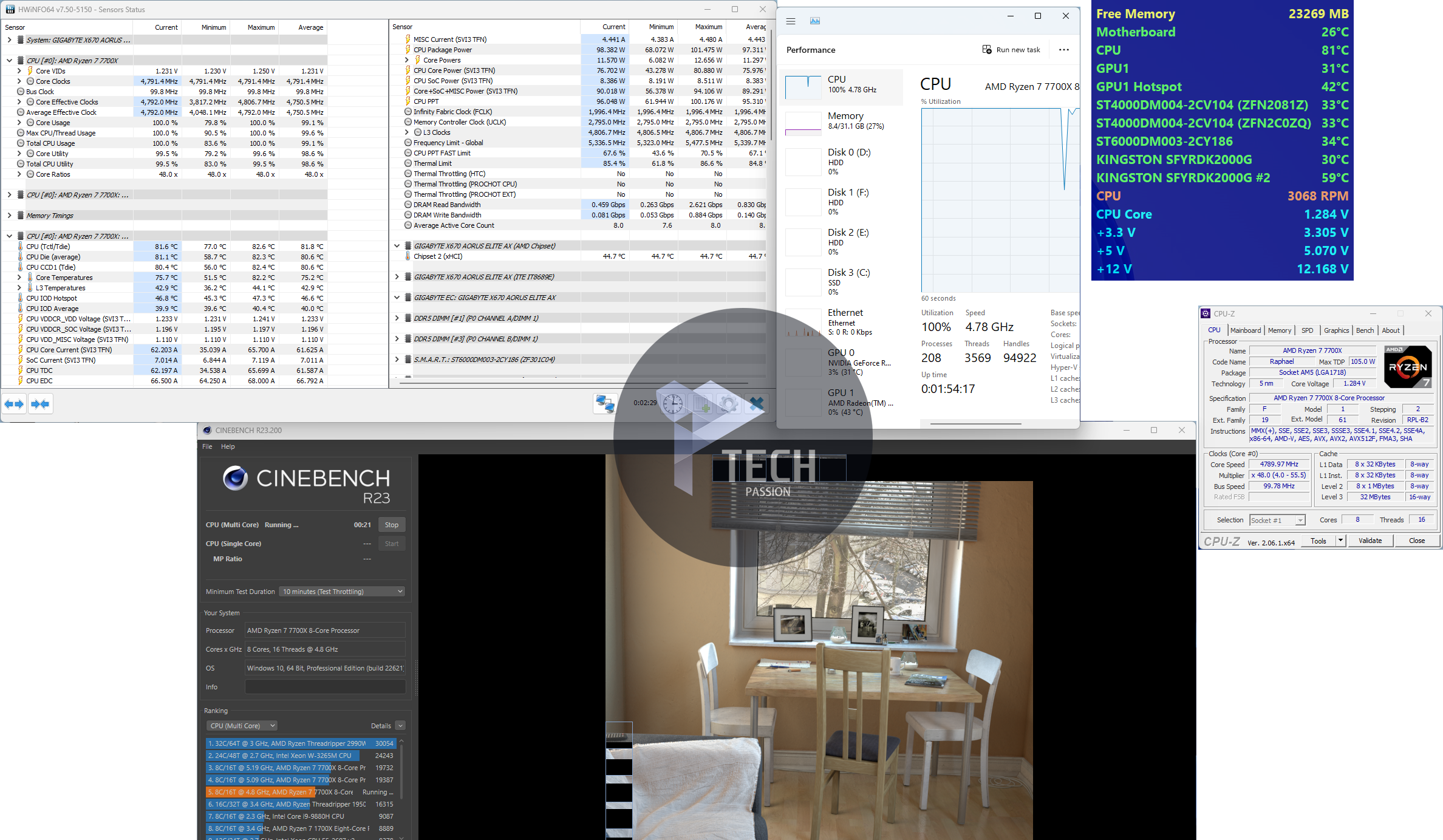This screenshot has width=1443, height=840.
Task: Click HWiNFO reset clock icon
Action: tap(672, 403)
